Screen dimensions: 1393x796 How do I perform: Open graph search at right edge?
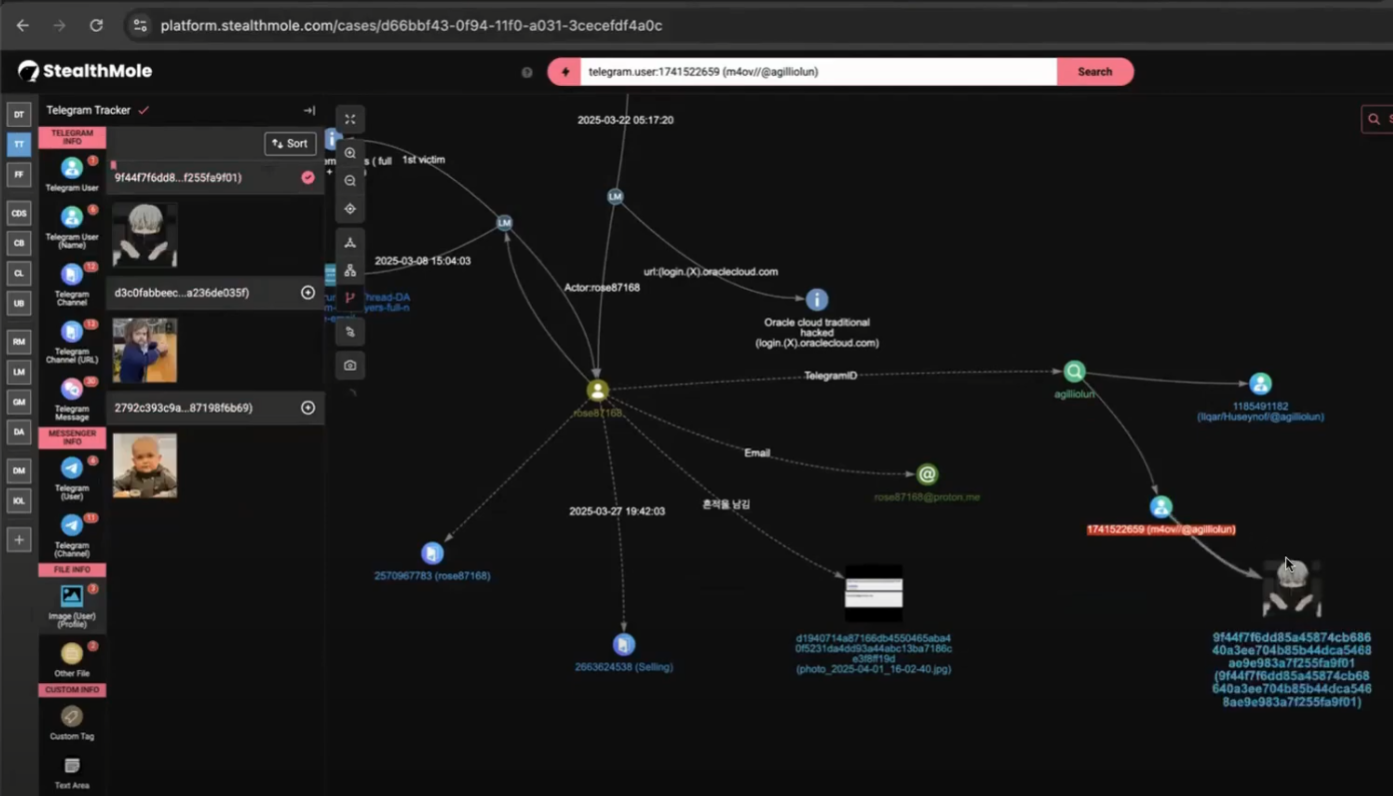[x=1377, y=119]
